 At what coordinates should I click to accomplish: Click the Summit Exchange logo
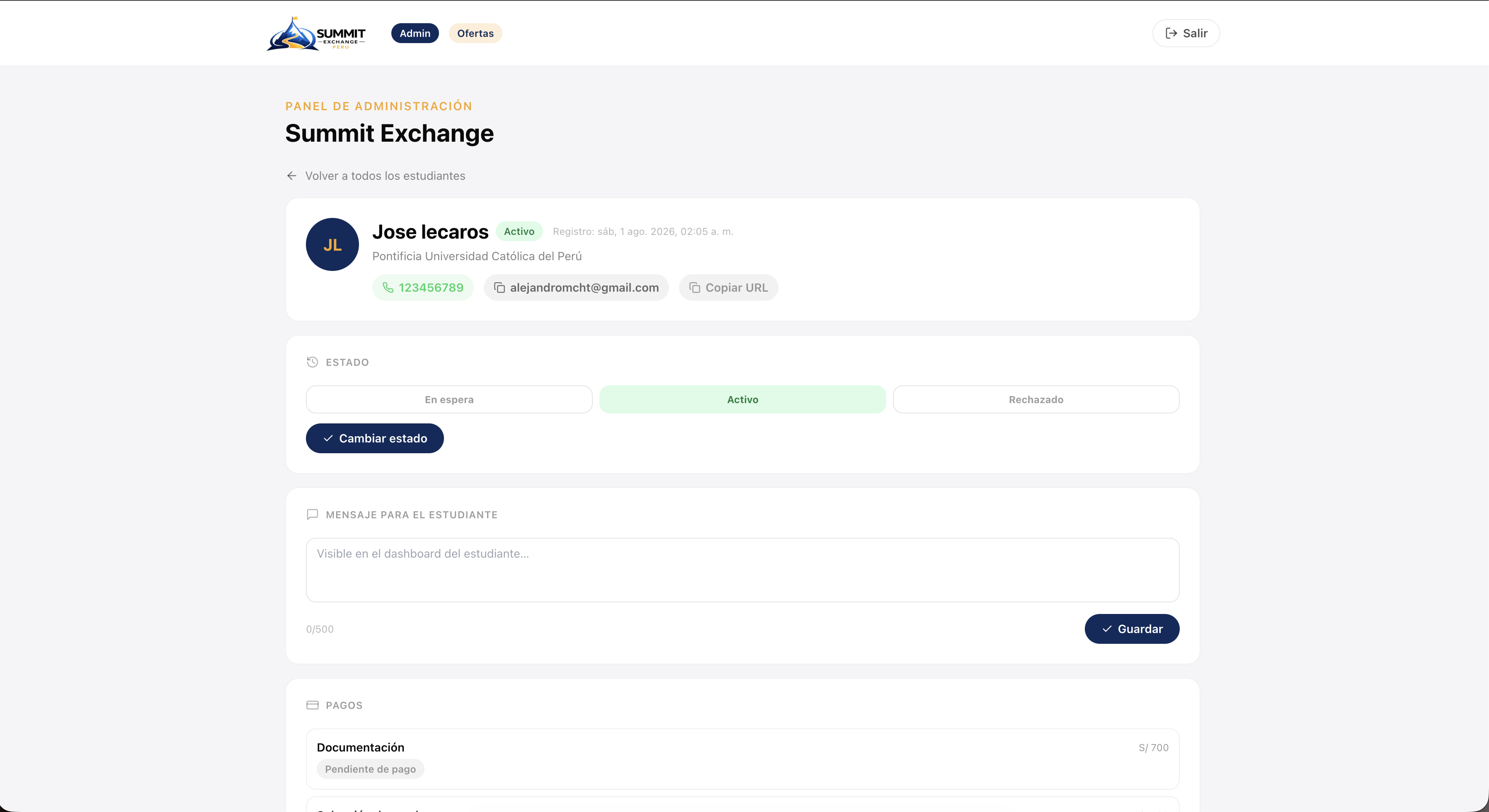point(316,34)
